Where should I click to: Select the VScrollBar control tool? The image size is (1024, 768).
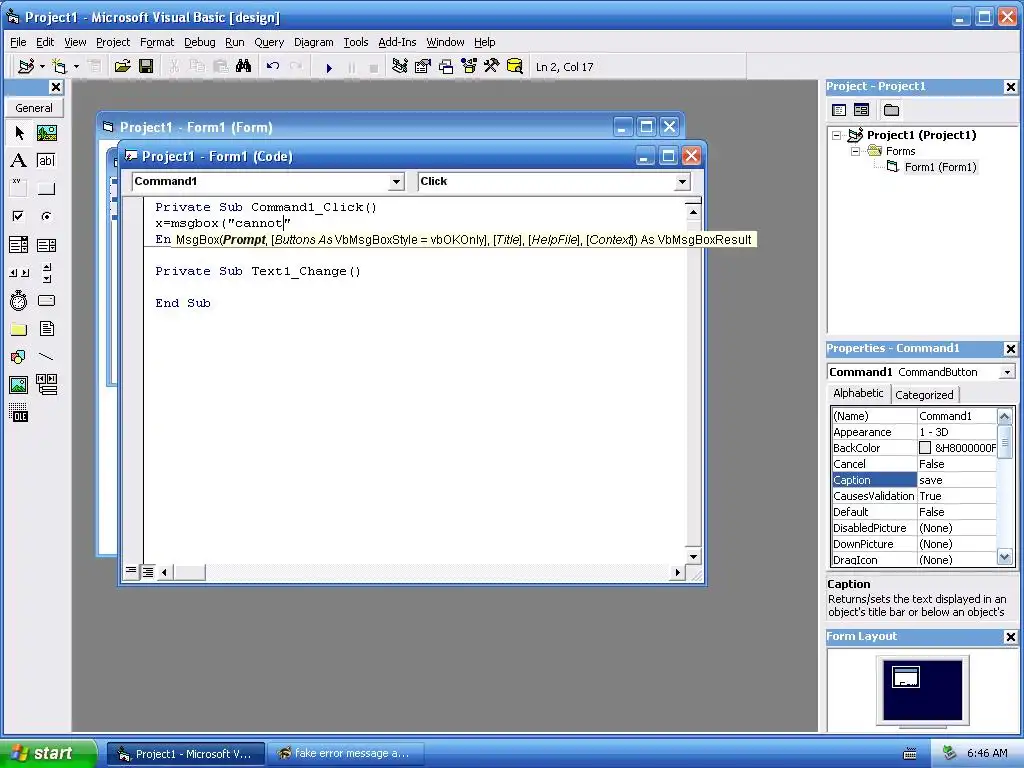coord(46,273)
